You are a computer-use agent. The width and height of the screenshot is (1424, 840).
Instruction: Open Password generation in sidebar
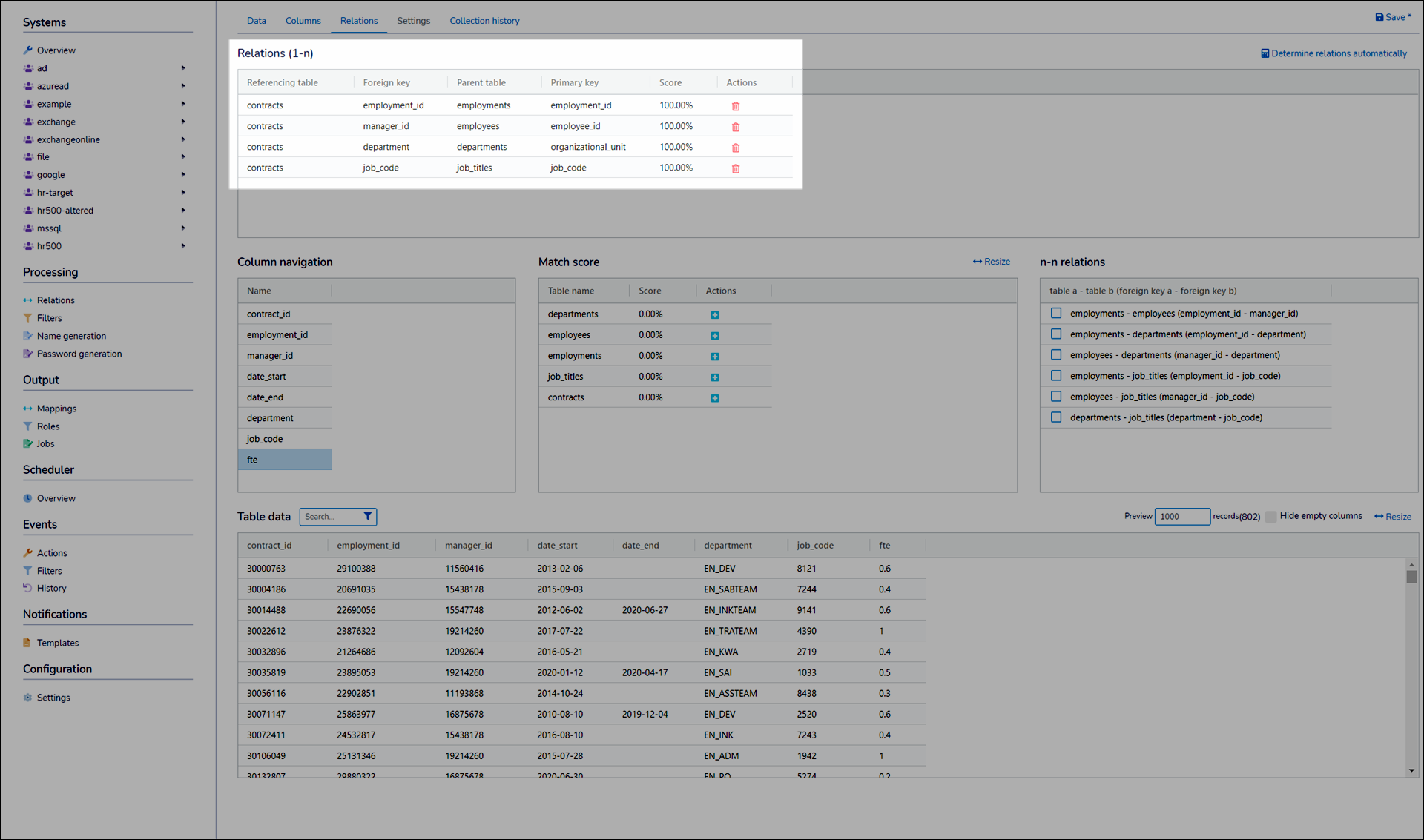click(x=79, y=354)
